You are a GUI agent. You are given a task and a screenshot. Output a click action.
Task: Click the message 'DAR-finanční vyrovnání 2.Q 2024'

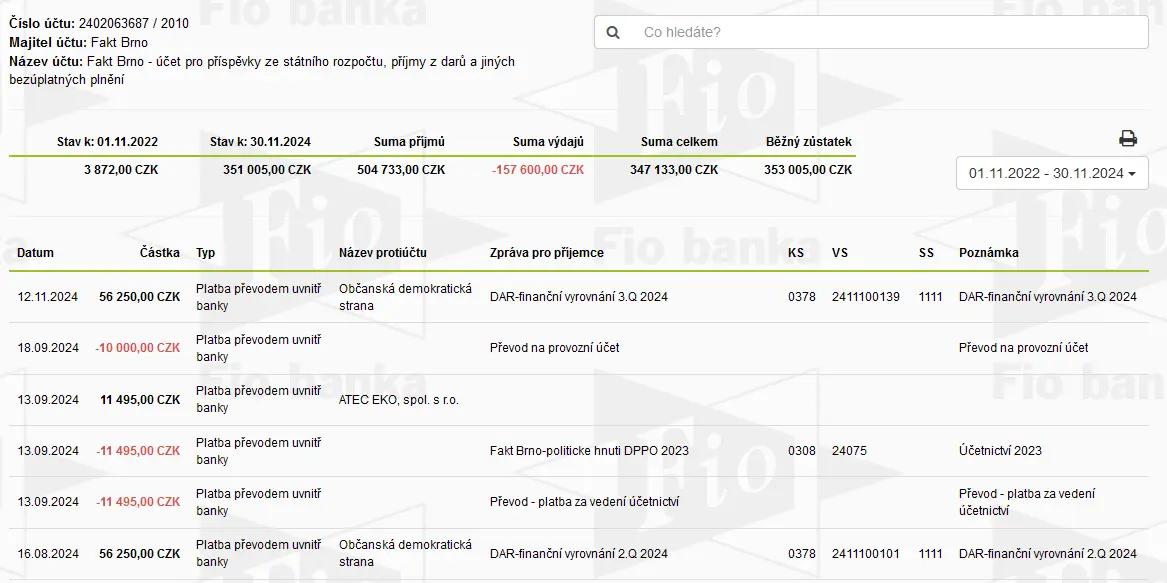point(579,554)
